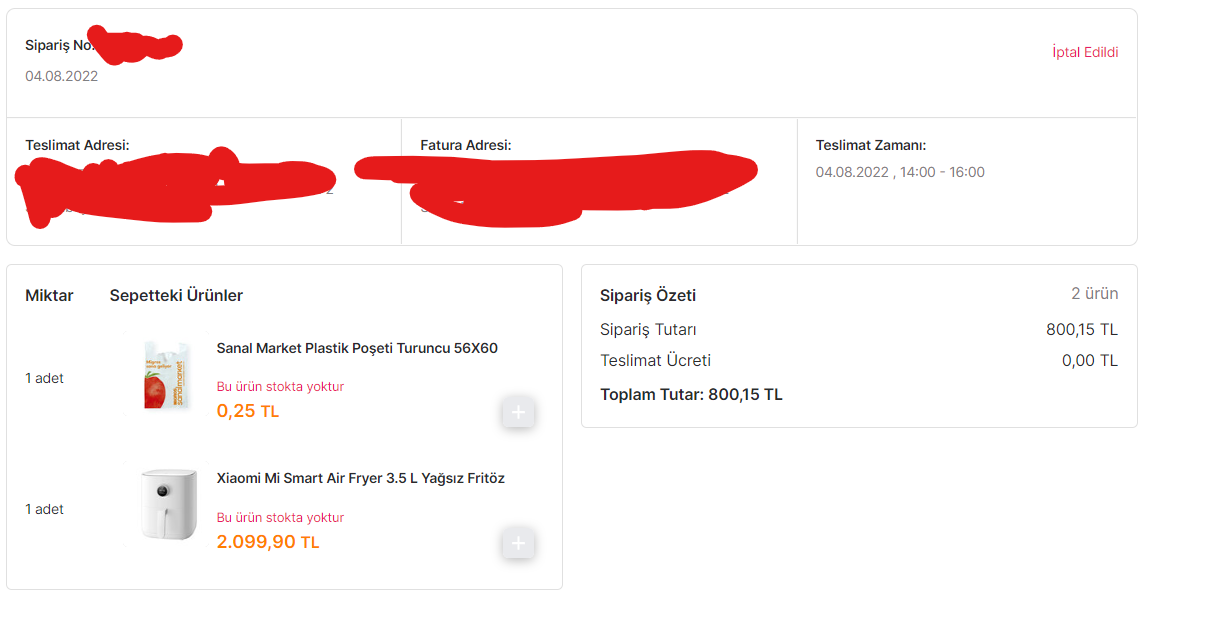The height and width of the screenshot is (643, 1225).
Task: Click the out-of-stock notice under Plastik Poşeti
Action: 280,386
